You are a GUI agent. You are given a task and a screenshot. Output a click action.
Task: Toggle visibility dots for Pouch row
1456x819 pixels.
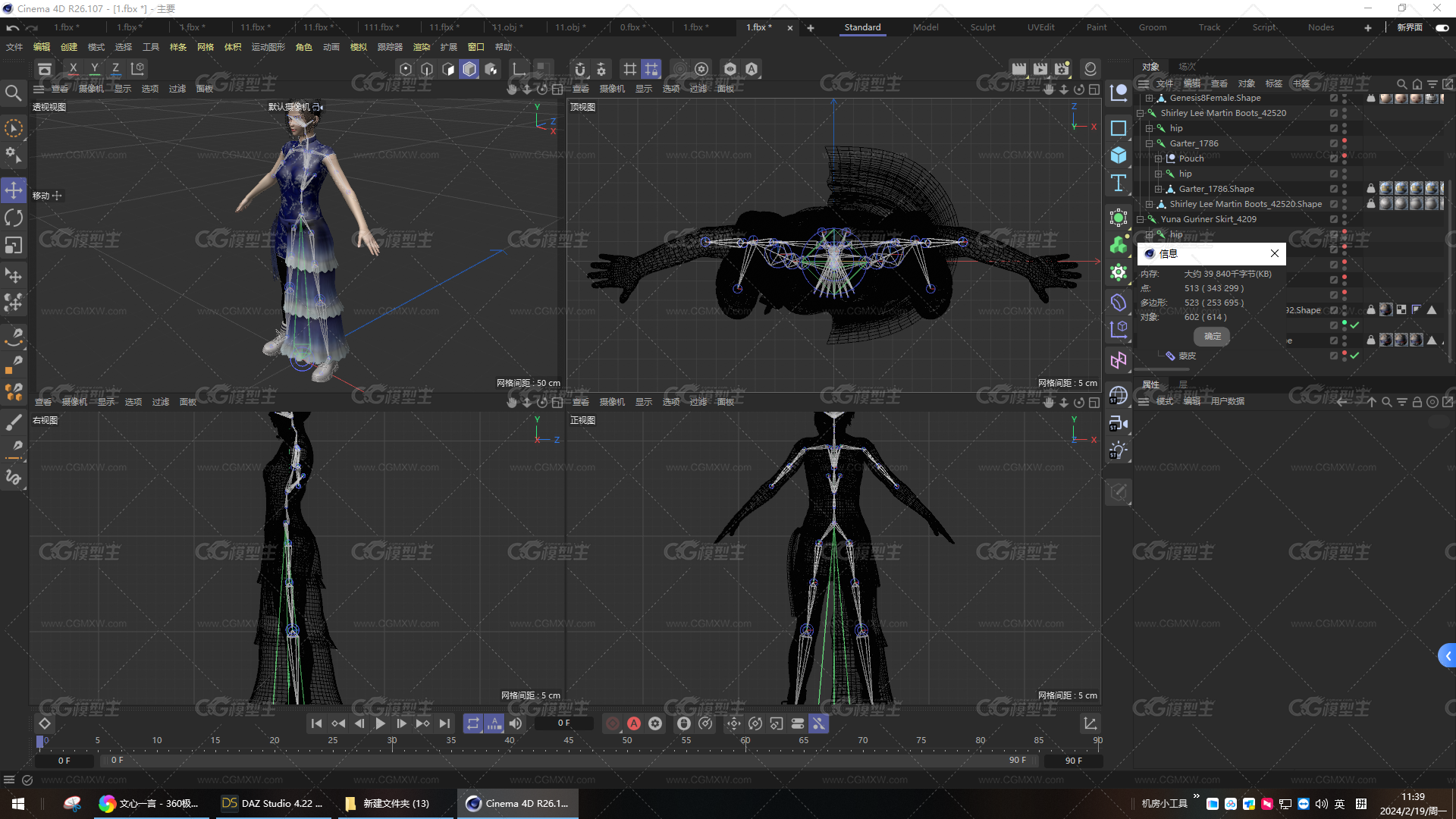(1345, 158)
